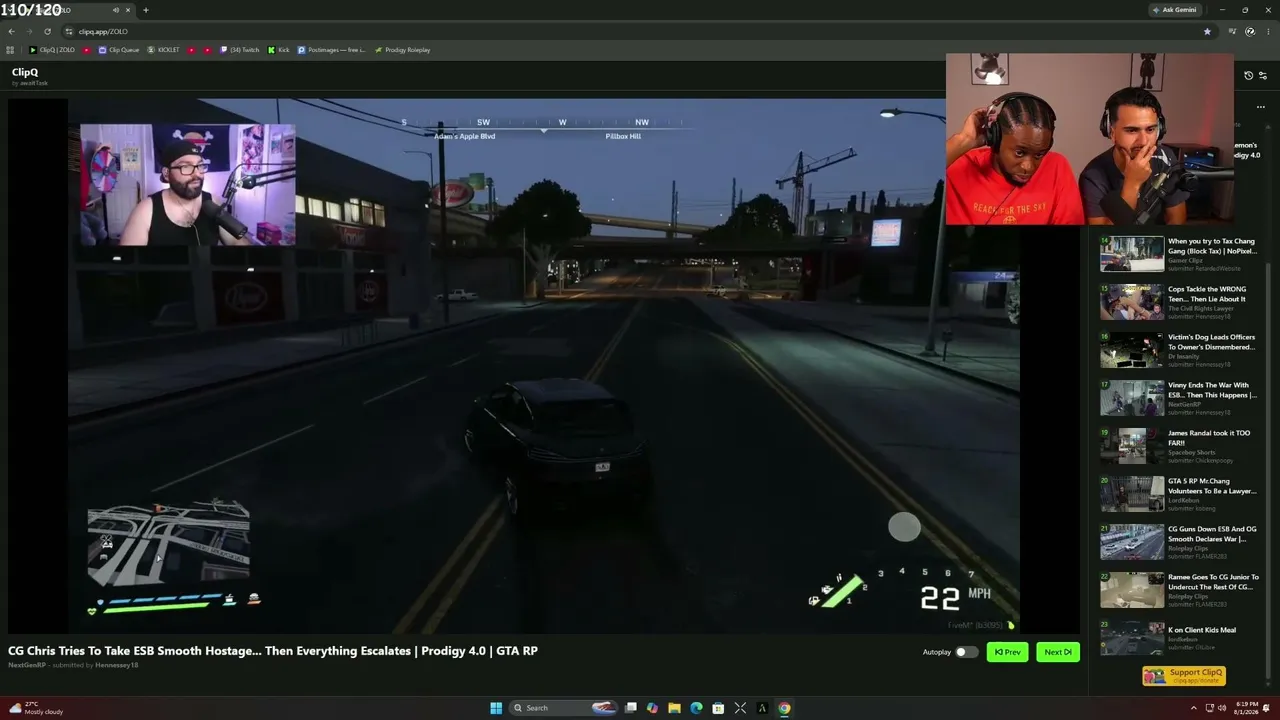Go to the previous clip with Prev
The width and height of the screenshot is (1280, 720).
(x=1007, y=652)
